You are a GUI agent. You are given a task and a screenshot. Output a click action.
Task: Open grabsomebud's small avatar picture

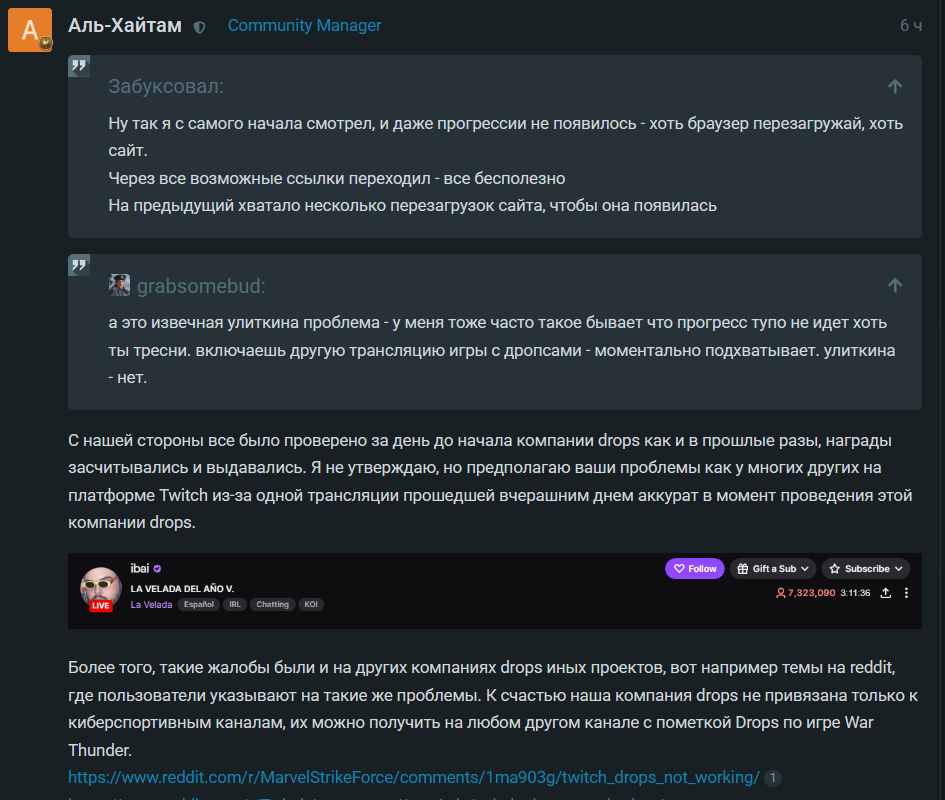click(119, 285)
